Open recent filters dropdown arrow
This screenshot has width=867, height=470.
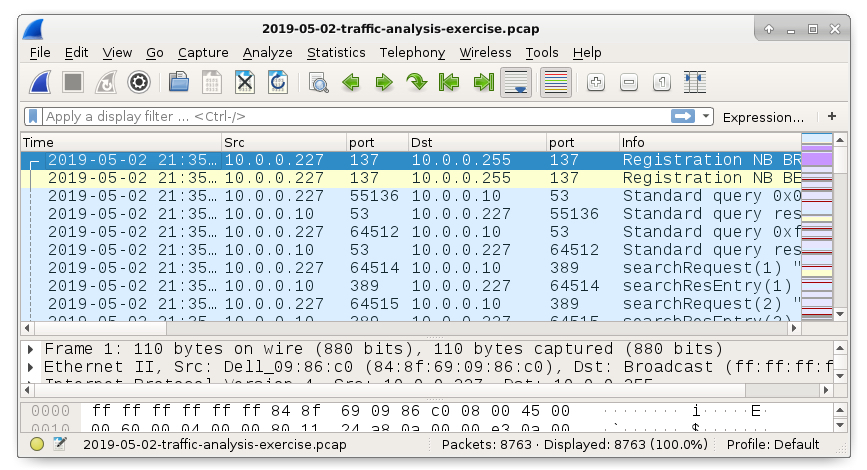pyautogui.click(x=706, y=116)
